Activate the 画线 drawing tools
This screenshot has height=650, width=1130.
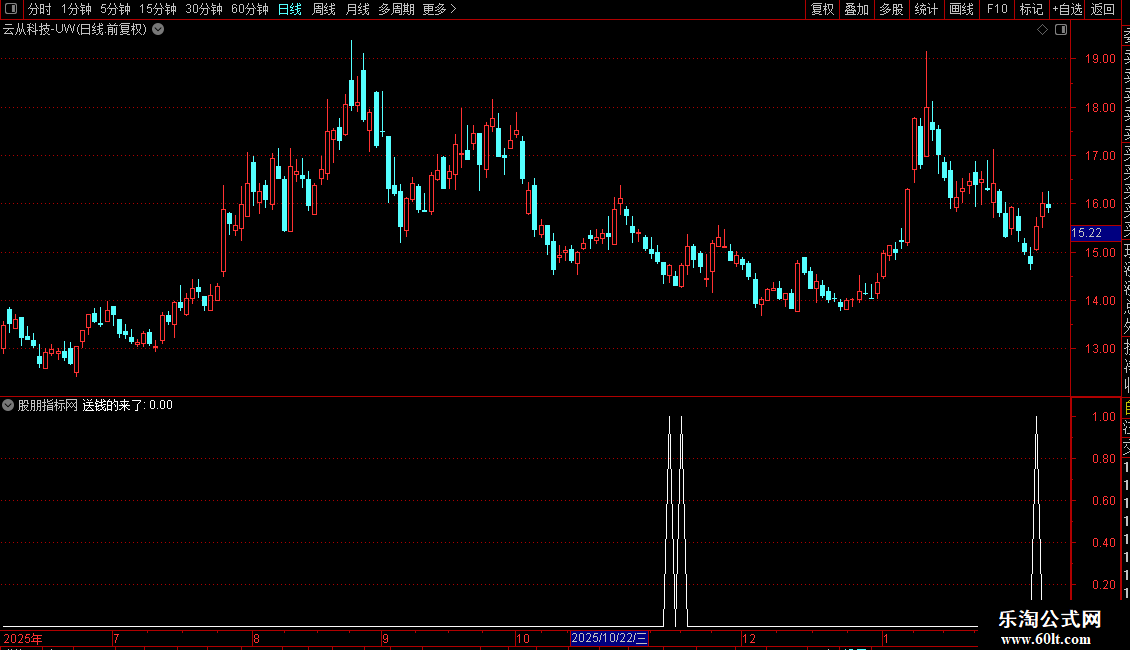tap(961, 9)
